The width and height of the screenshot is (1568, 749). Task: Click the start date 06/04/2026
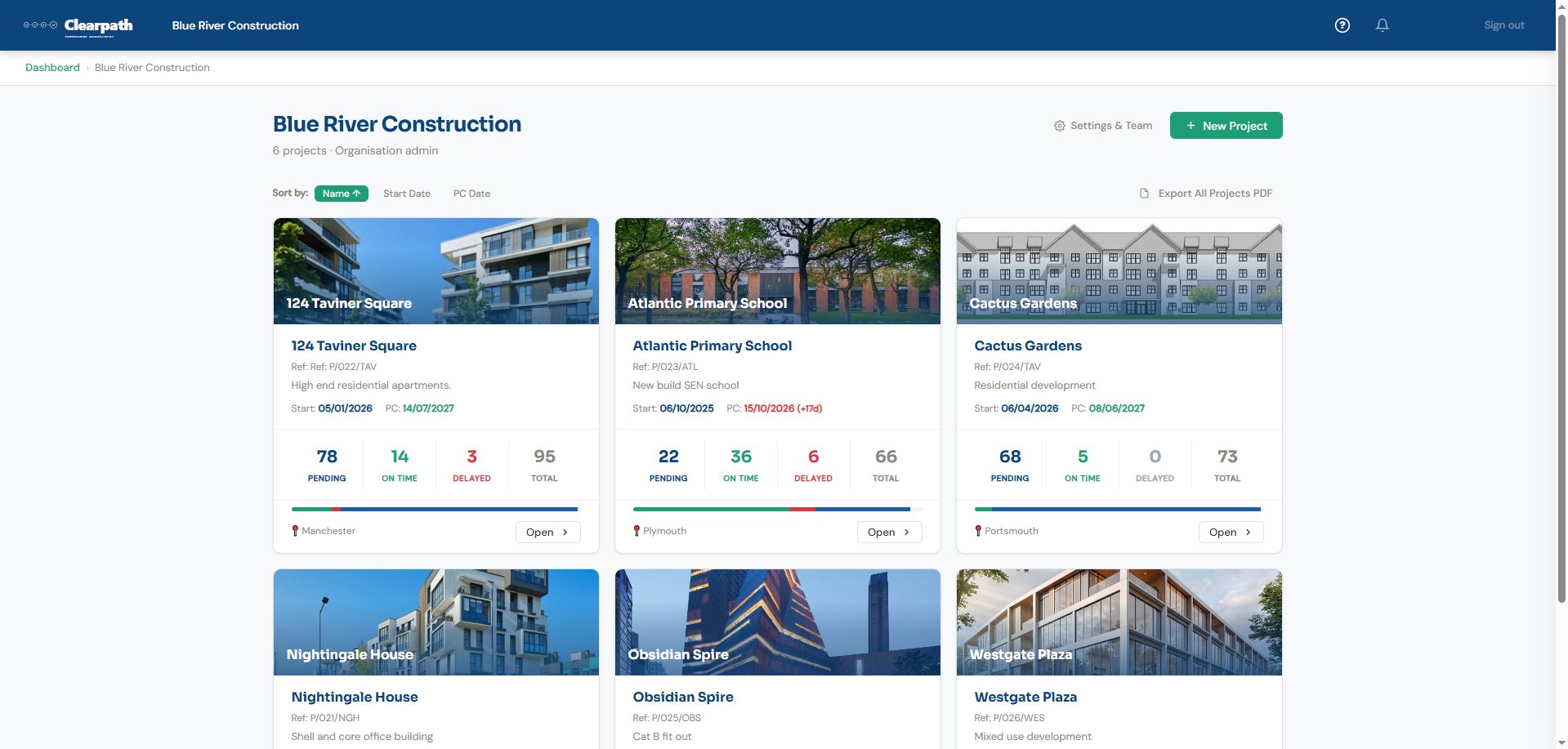[x=1030, y=408]
